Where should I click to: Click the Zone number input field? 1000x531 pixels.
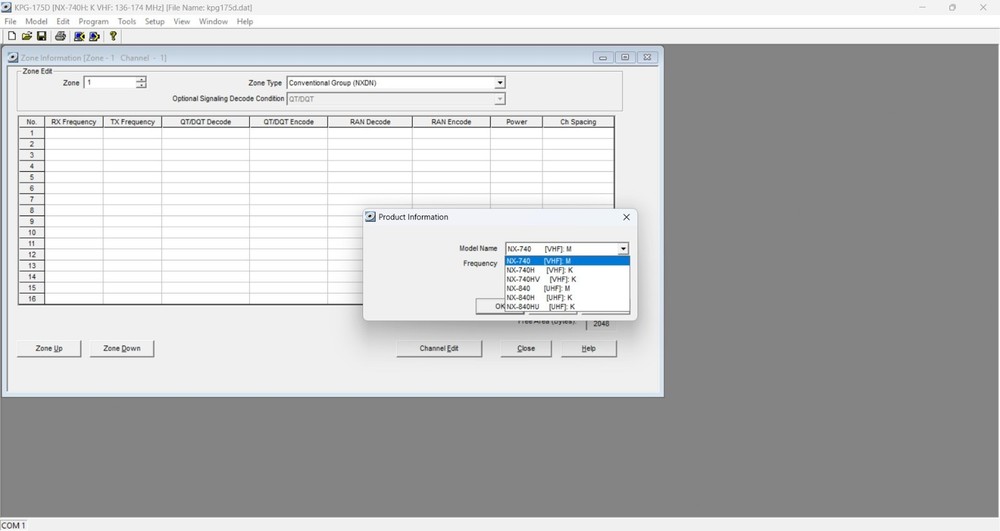click(x=110, y=83)
